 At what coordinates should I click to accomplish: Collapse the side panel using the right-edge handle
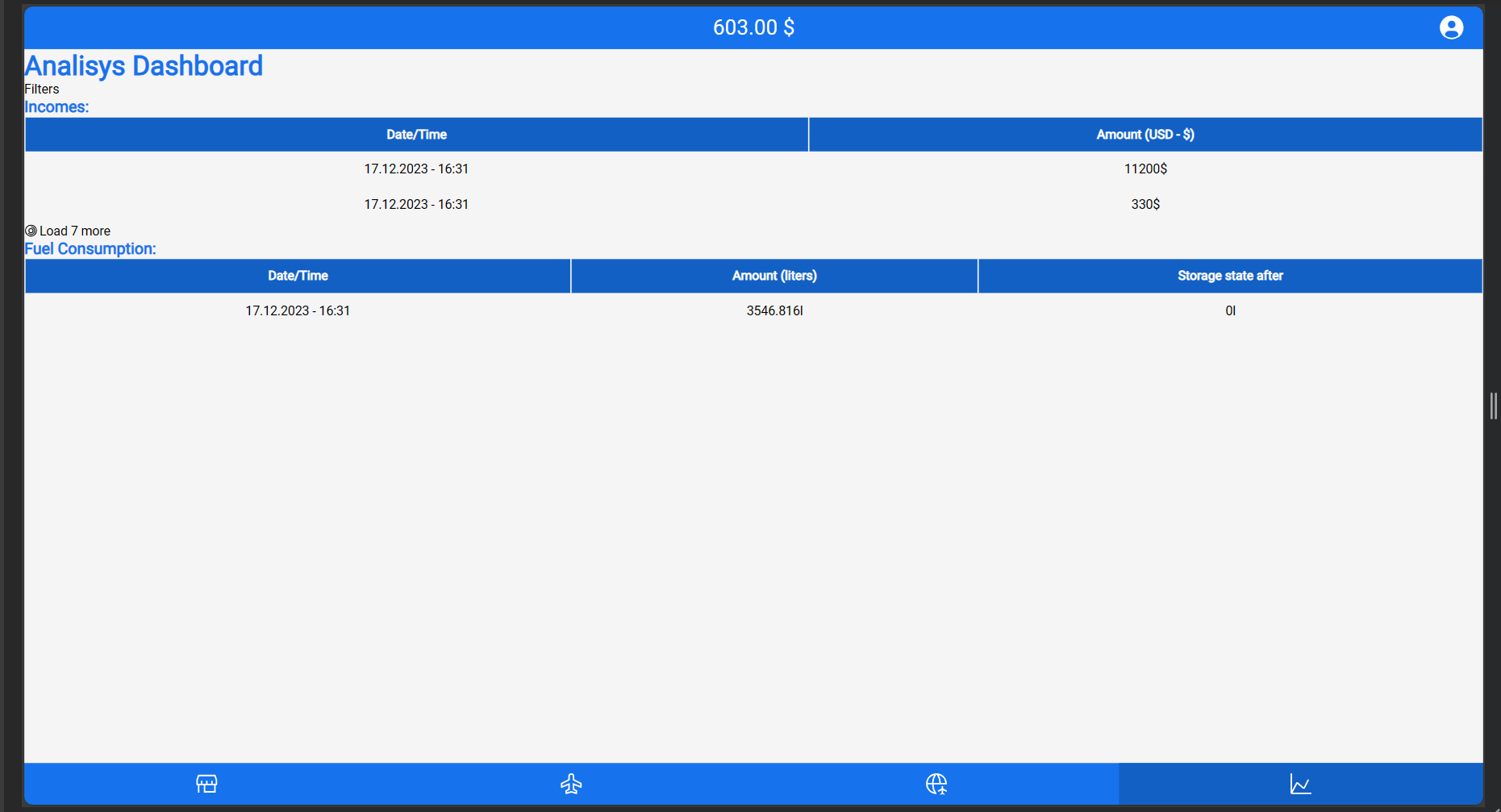click(x=1493, y=406)
